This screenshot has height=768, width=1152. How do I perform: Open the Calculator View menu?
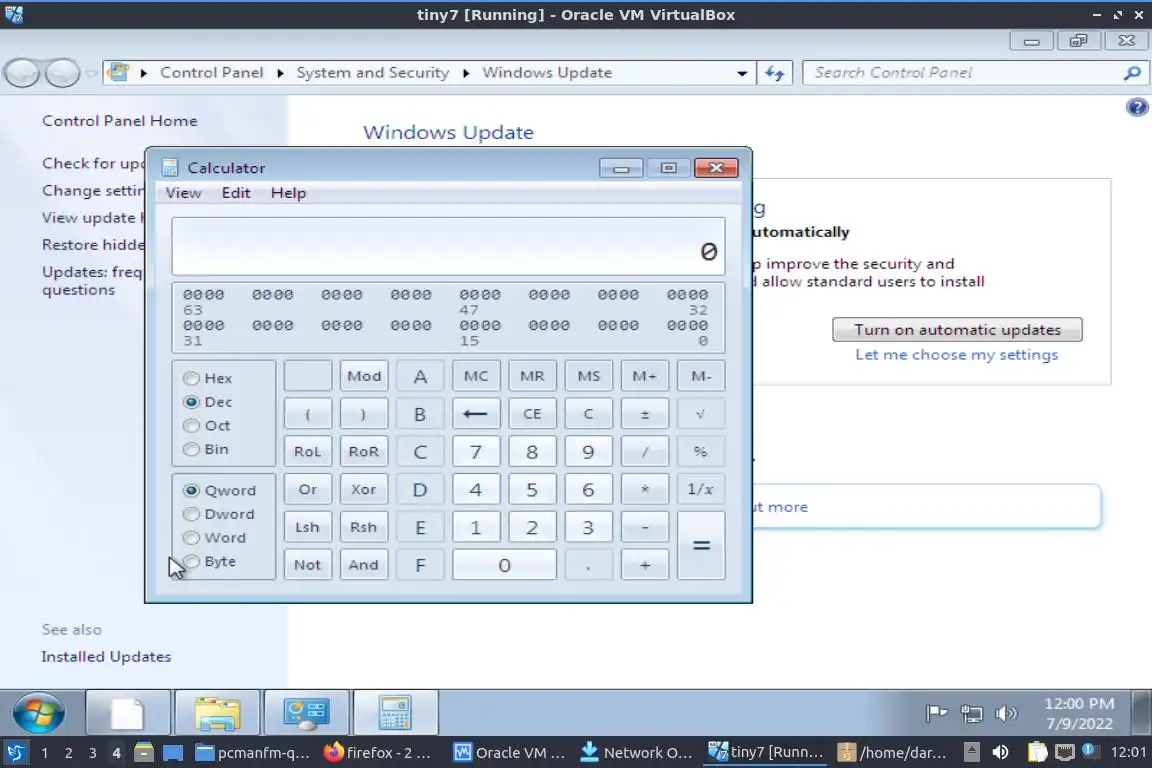(183, 193)
